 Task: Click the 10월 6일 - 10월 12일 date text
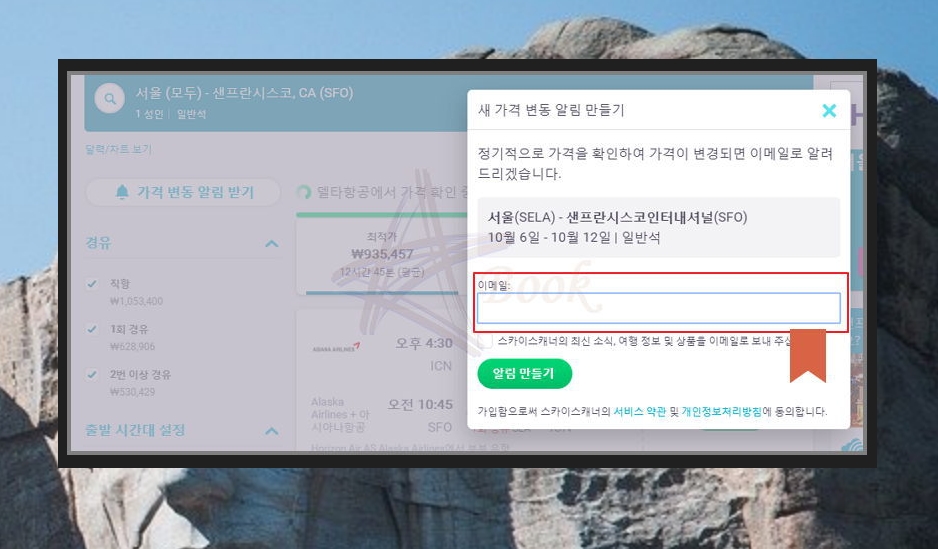(549, 237)
